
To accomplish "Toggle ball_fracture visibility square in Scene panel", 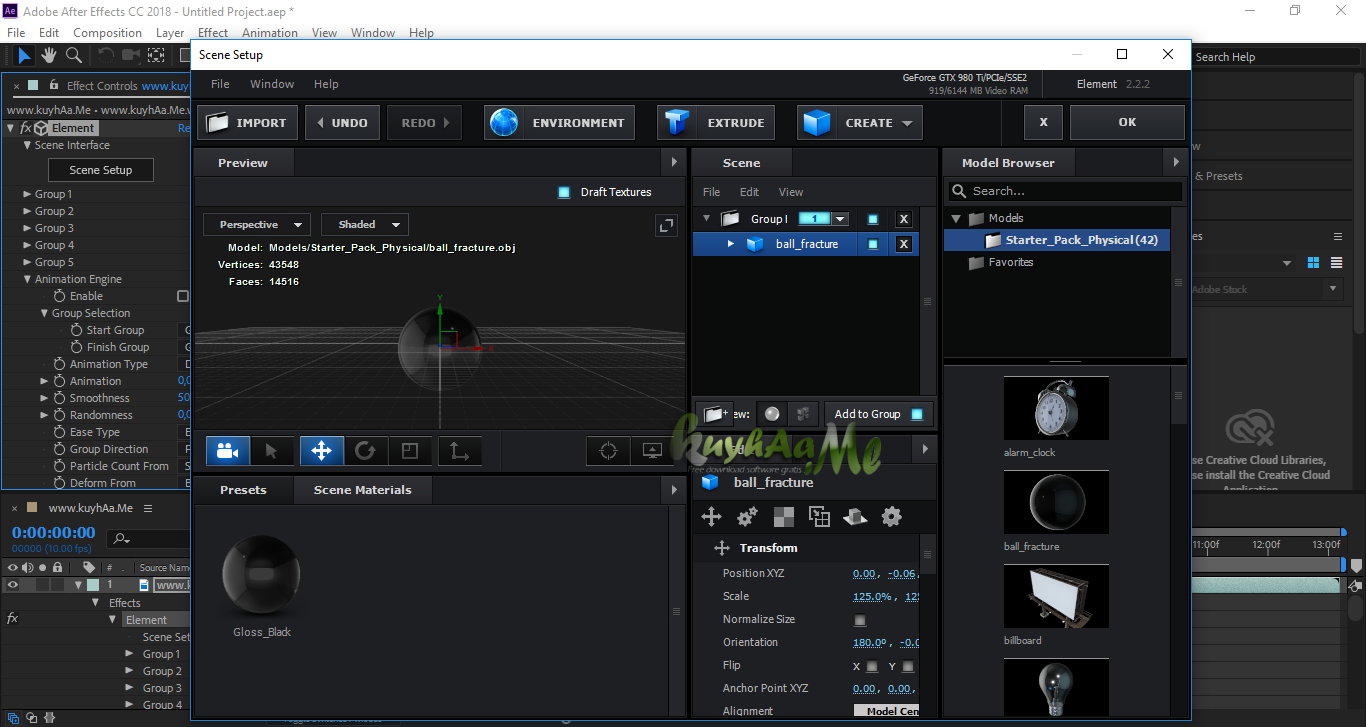I will [873, 243].
